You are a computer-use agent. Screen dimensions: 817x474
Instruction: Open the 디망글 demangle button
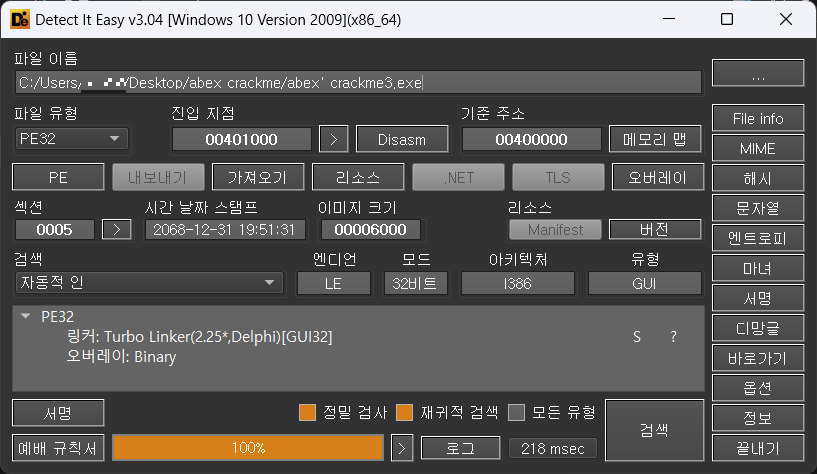click(x=758, y=328)
